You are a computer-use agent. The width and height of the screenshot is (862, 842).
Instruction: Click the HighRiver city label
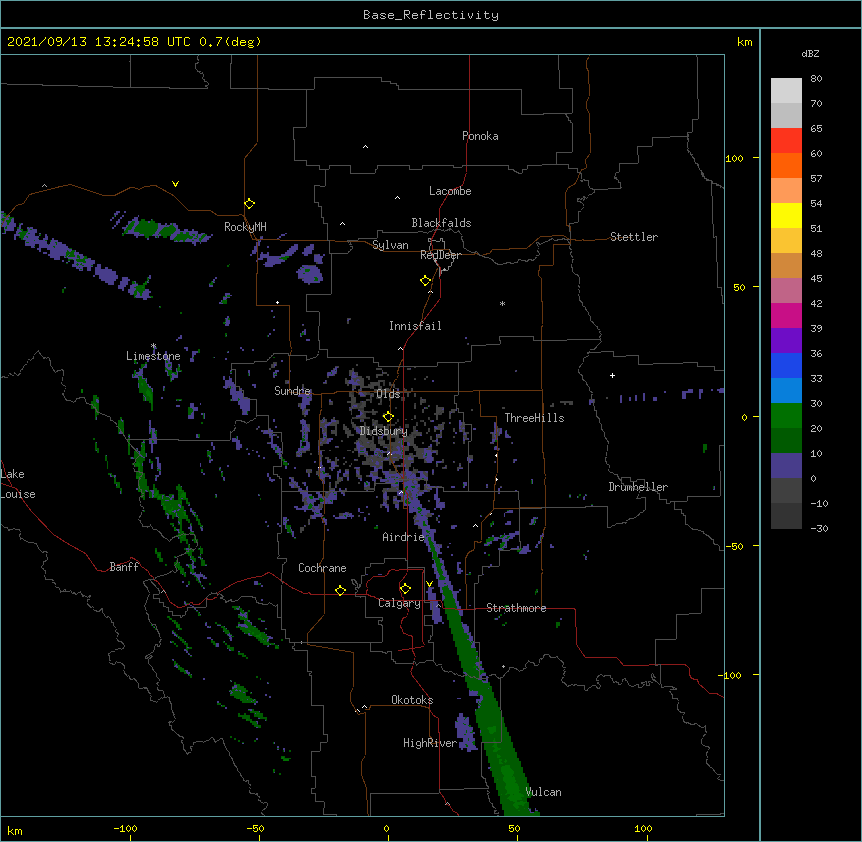pyautogui.click(x=430, y=743)
